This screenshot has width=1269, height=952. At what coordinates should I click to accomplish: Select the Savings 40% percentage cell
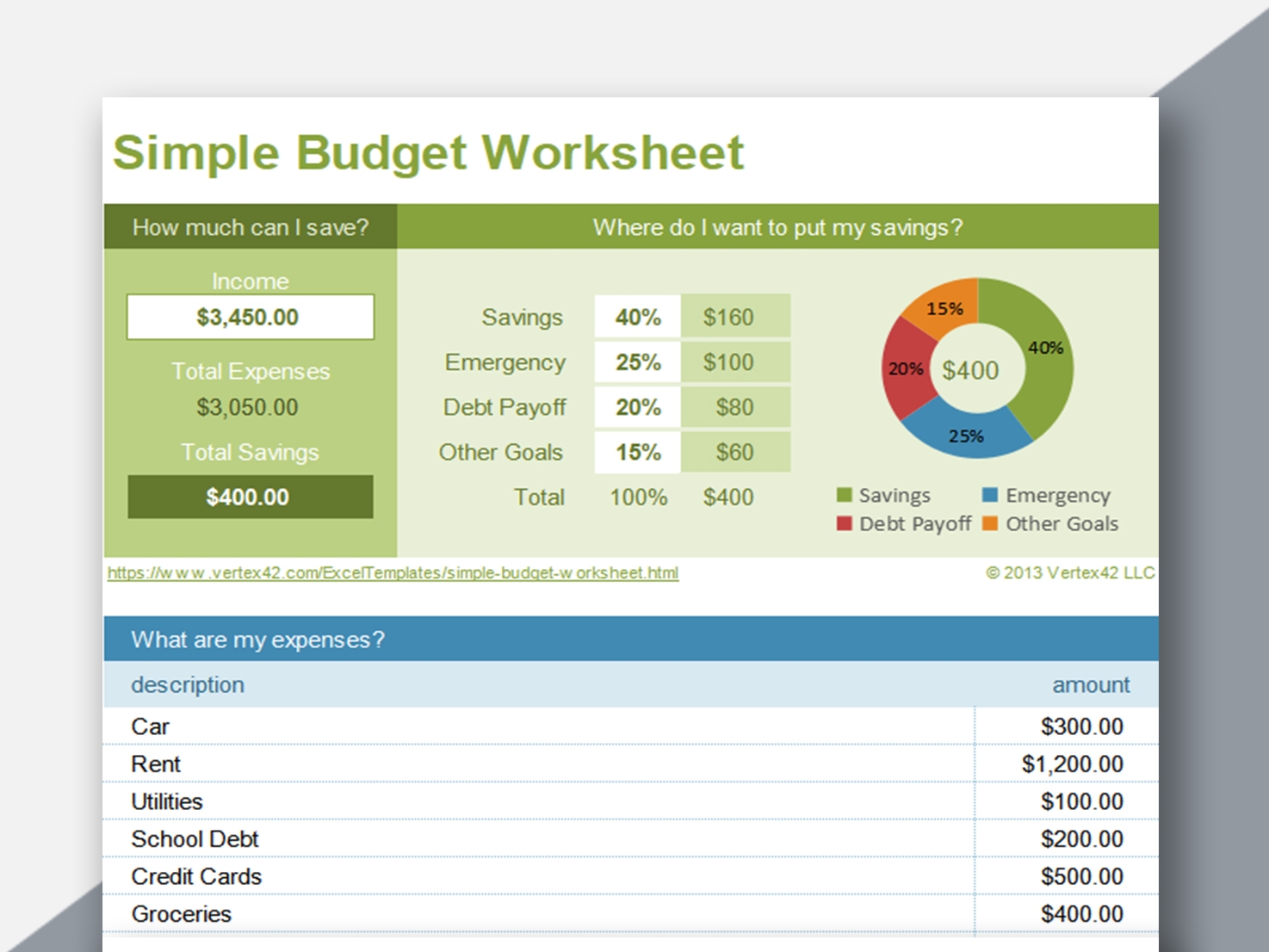click(x=637, y=317)
